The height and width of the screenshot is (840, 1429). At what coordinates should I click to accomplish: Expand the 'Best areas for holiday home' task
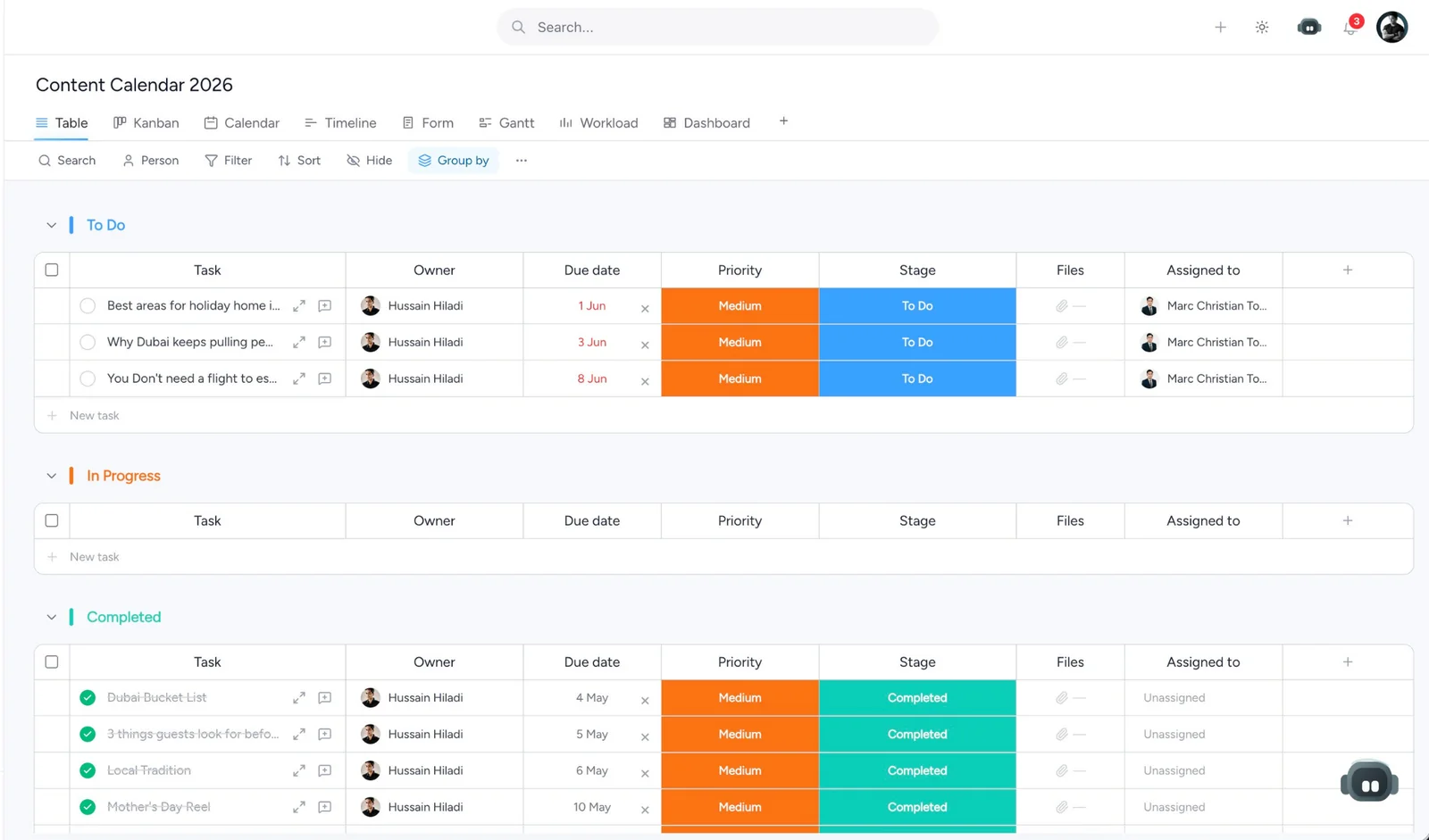pos(299,306)
